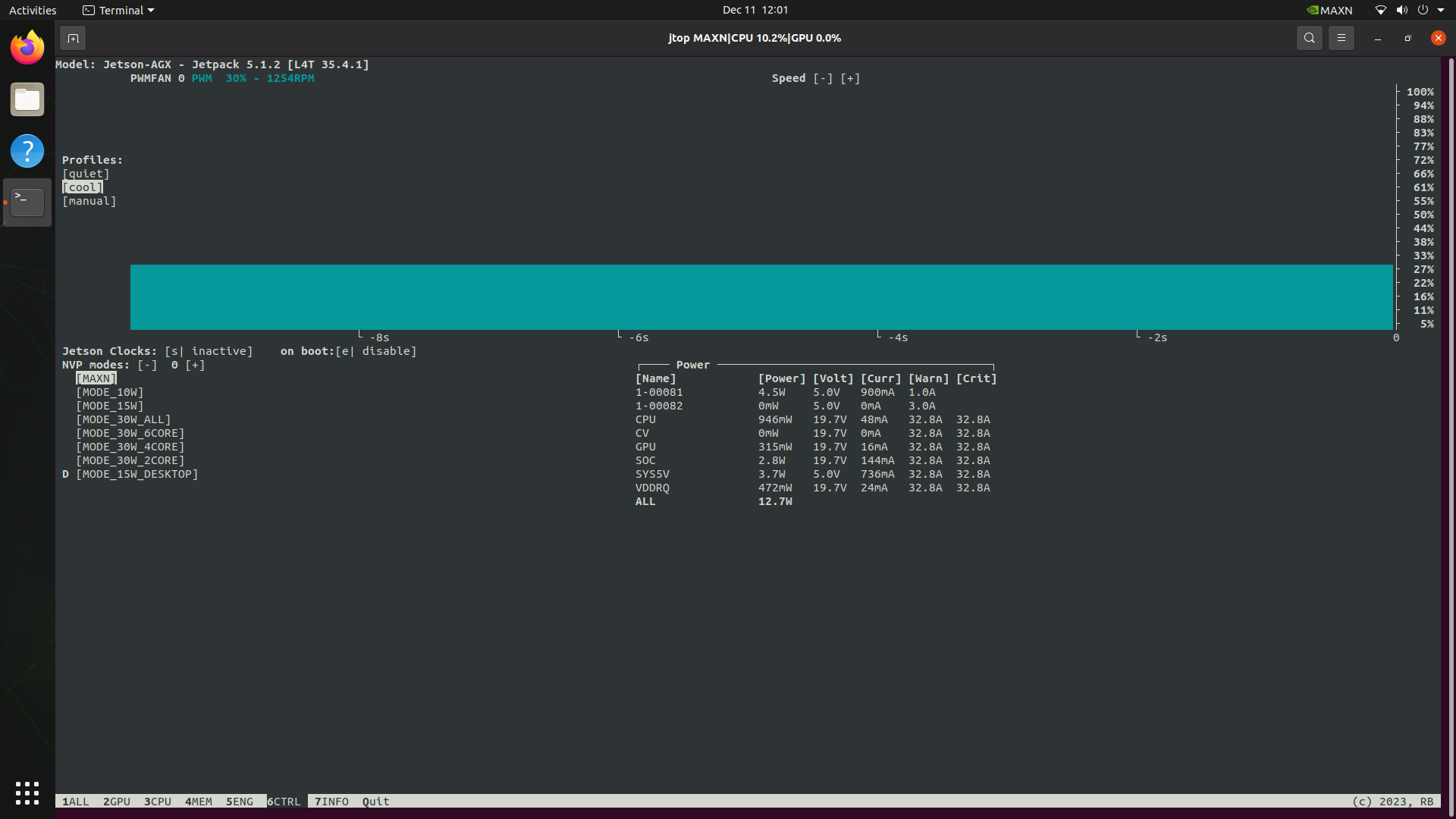Viewport: 1456px width, 819px height.
Task: Select the MODE_15W power mode
Action: click(x=110, y=406)
